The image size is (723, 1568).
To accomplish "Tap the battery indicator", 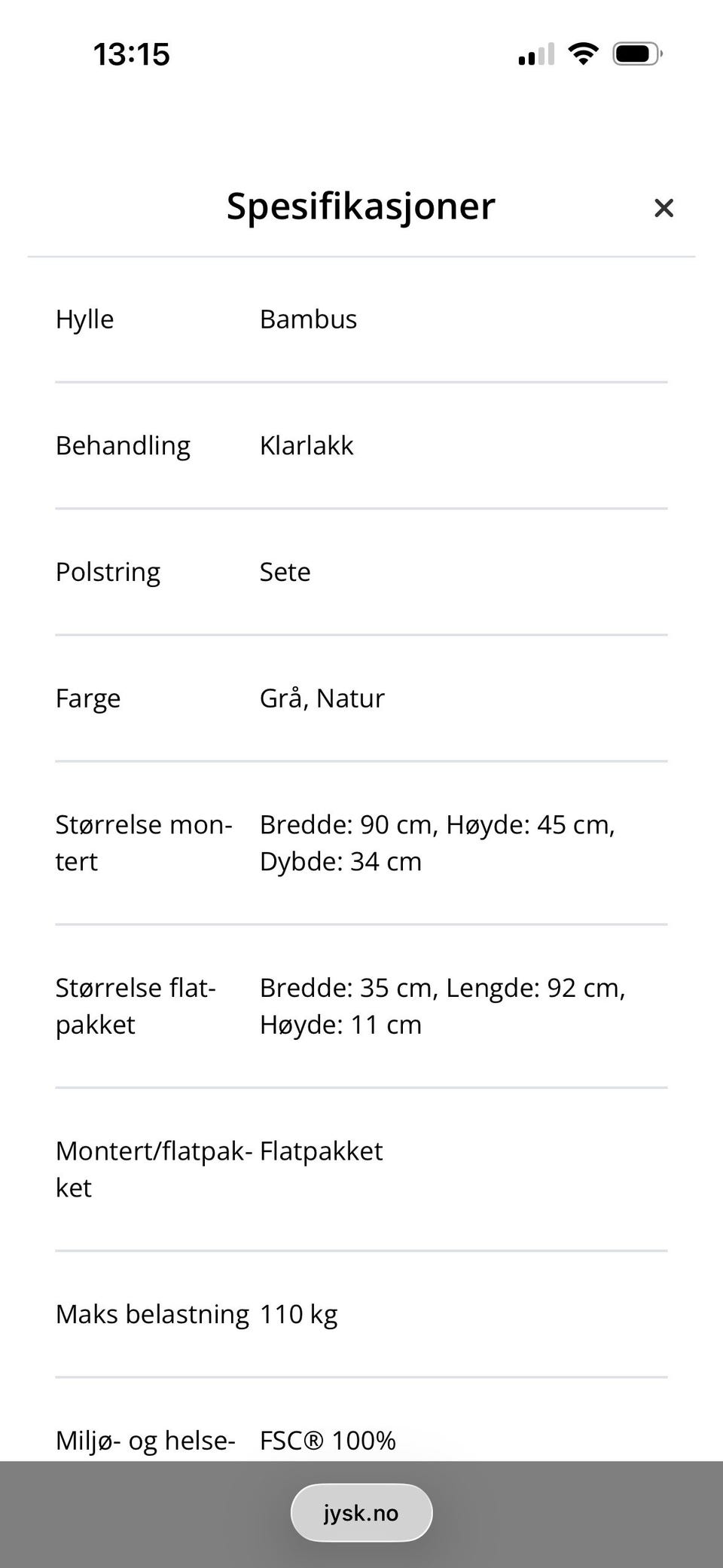I will coord(636,53).
